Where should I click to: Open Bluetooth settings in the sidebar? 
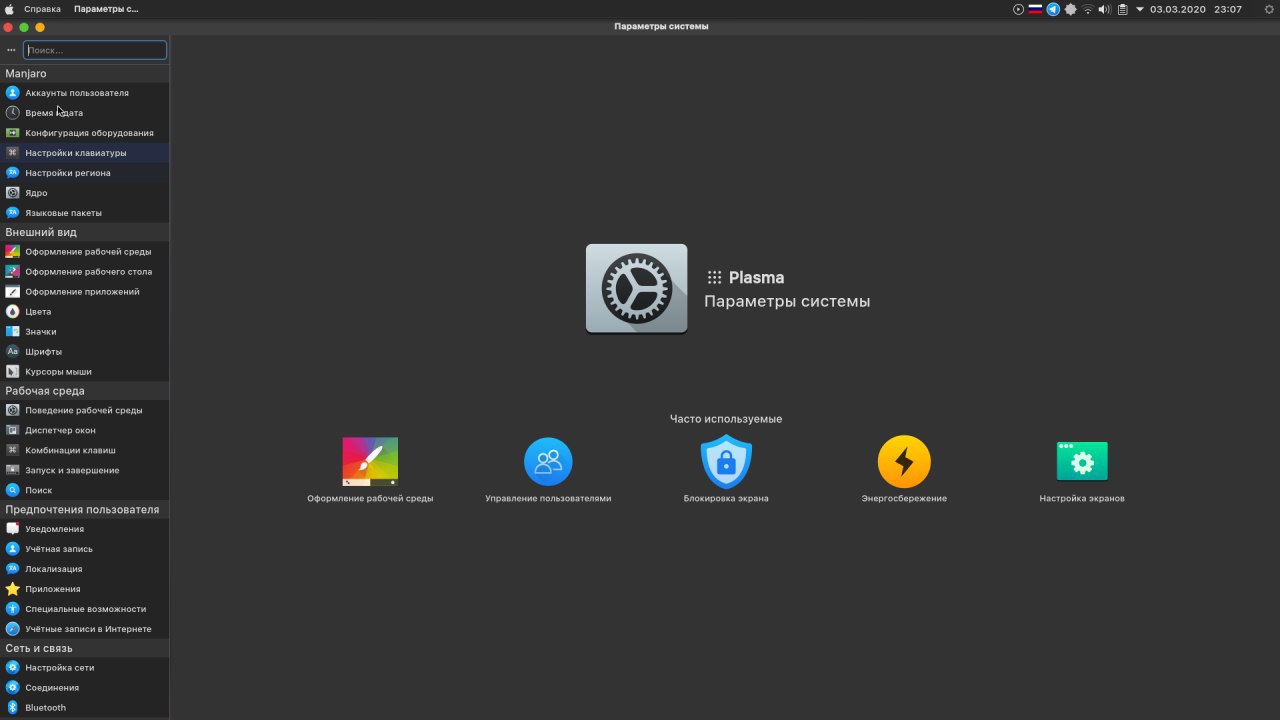pyautogui.click(x=85, y=708)
